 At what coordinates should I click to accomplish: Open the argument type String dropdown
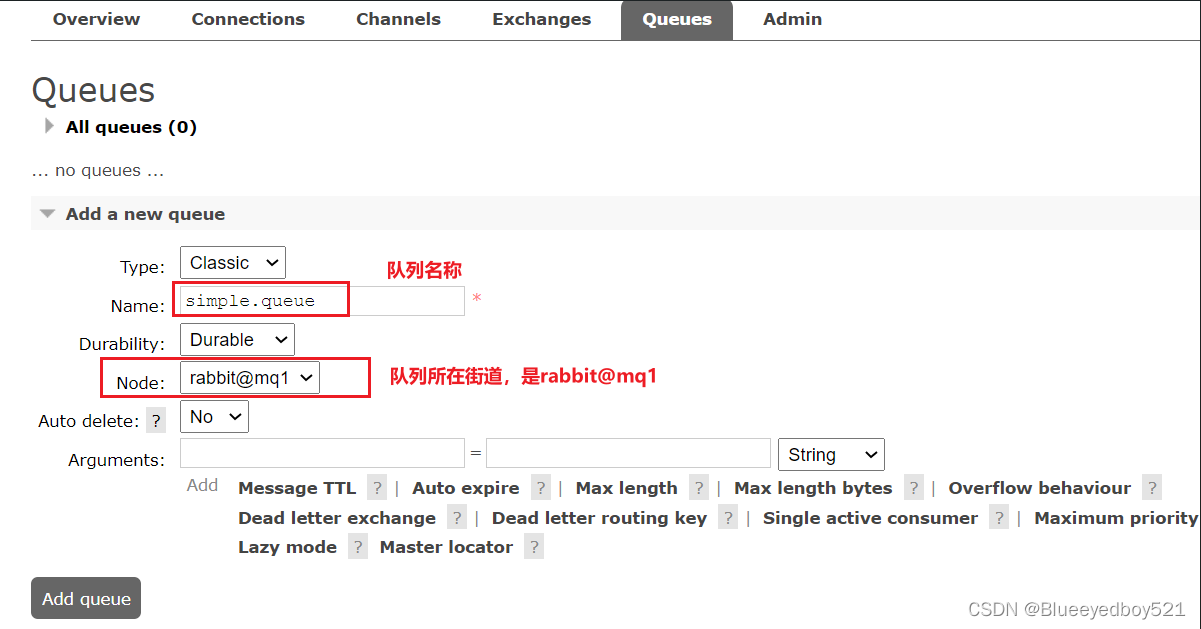831,454
